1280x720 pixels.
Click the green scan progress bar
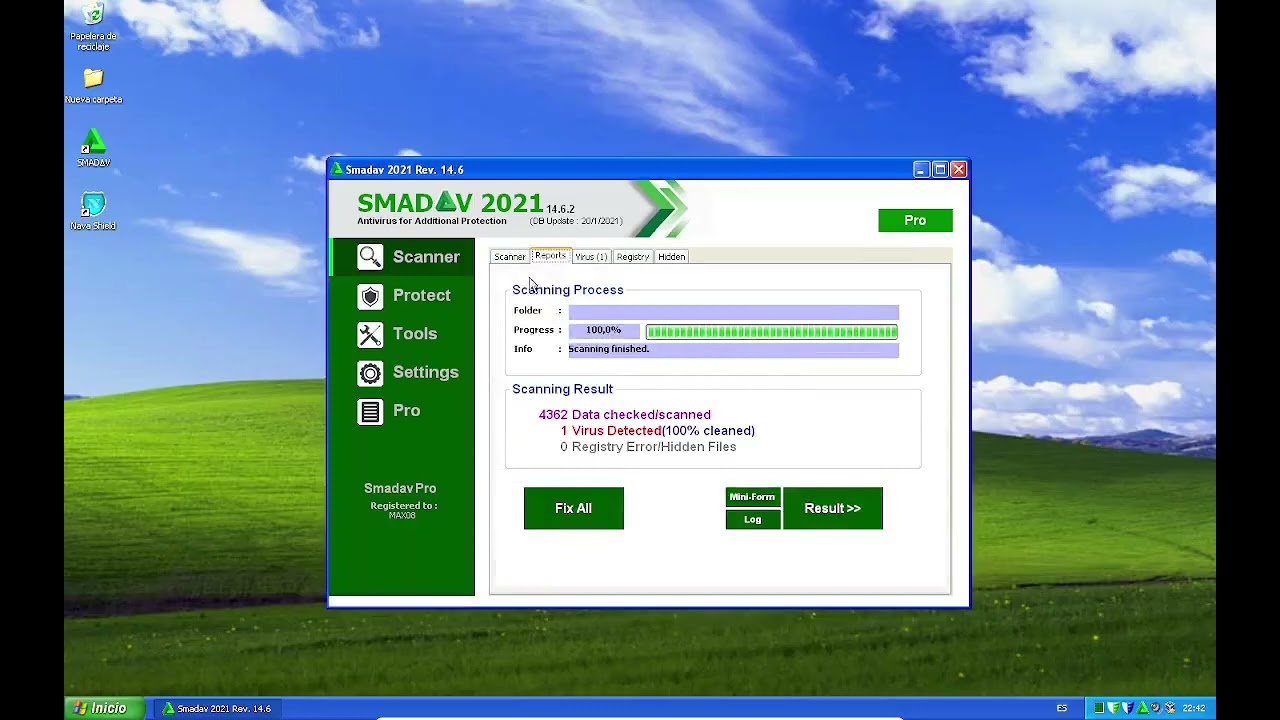click(771, 331)
